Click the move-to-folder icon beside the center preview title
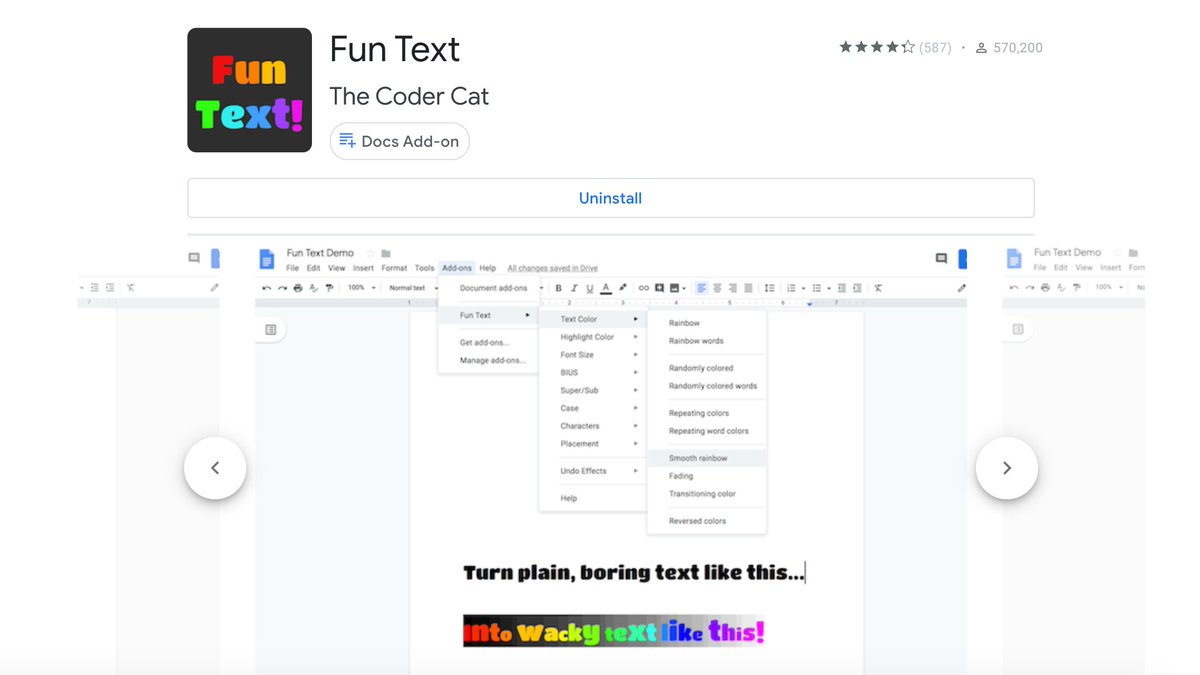The height and width of the screenshot is (675, 1200). (386, 253)
